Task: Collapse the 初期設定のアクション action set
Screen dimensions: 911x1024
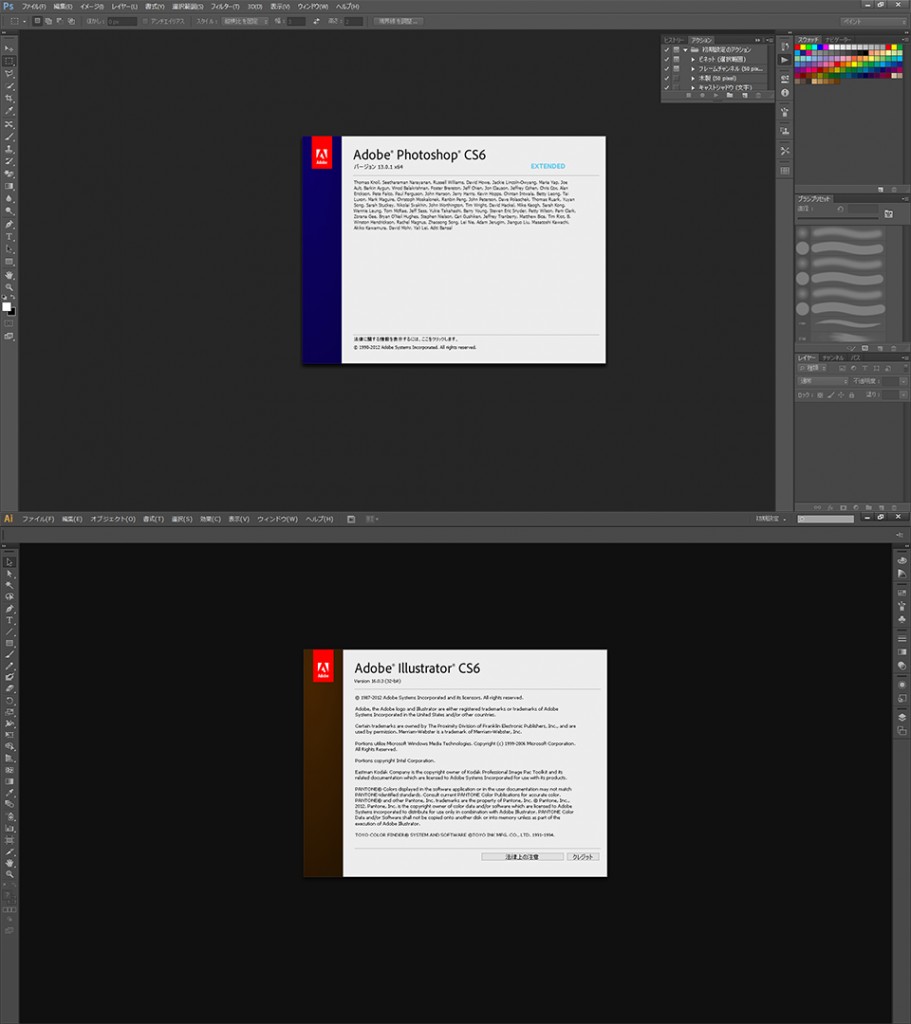Action: point(685,50)
